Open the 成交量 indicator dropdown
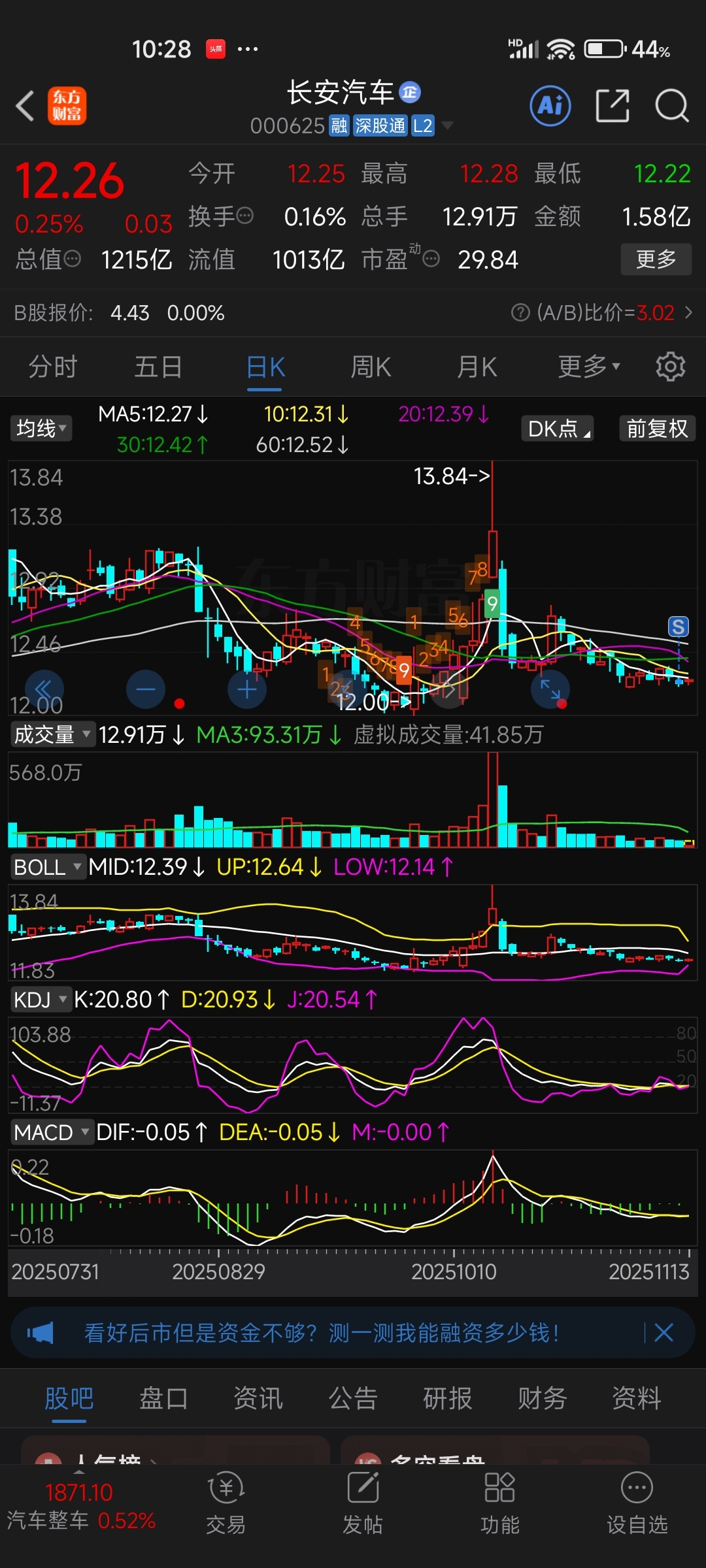Screen dimensions: 706x1568 [53, 734]
